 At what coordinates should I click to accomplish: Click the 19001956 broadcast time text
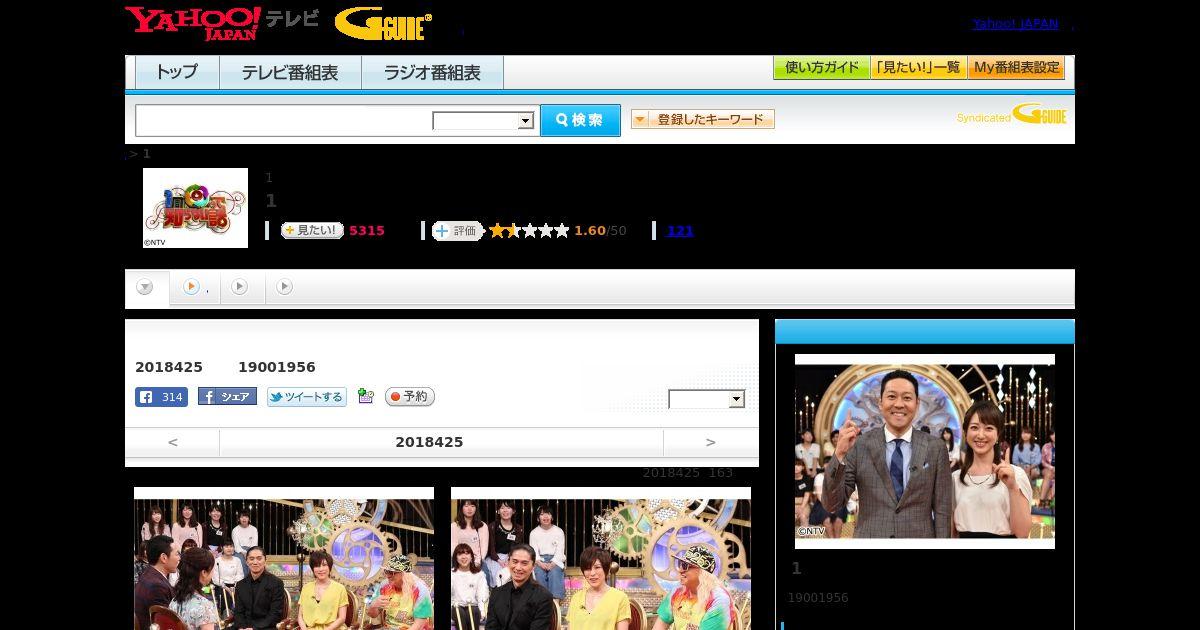coord(277,367)
